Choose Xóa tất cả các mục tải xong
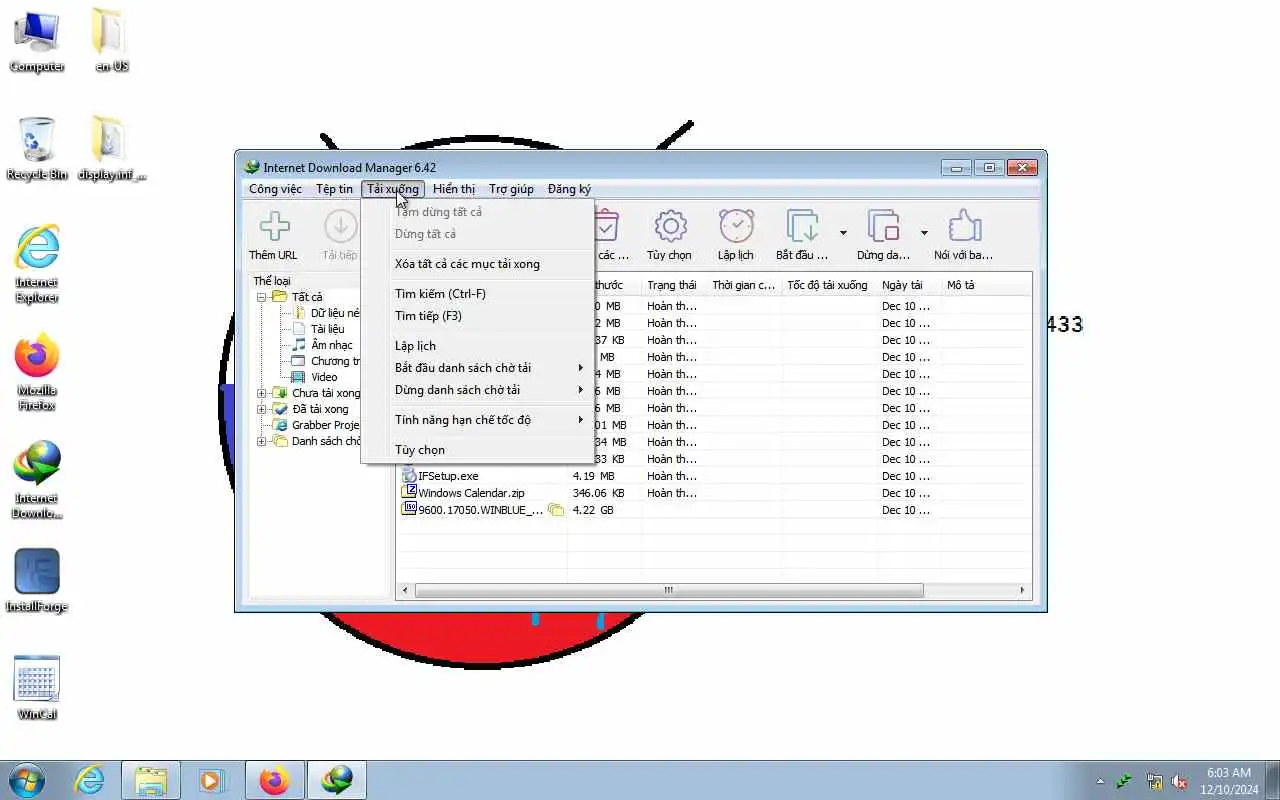 [x=478, y=264]
